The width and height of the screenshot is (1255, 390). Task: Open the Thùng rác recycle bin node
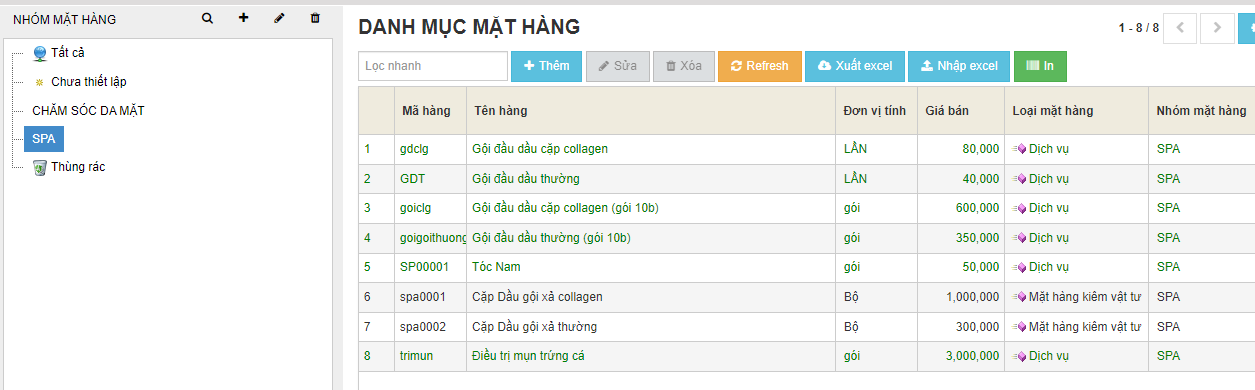[69, 167]
